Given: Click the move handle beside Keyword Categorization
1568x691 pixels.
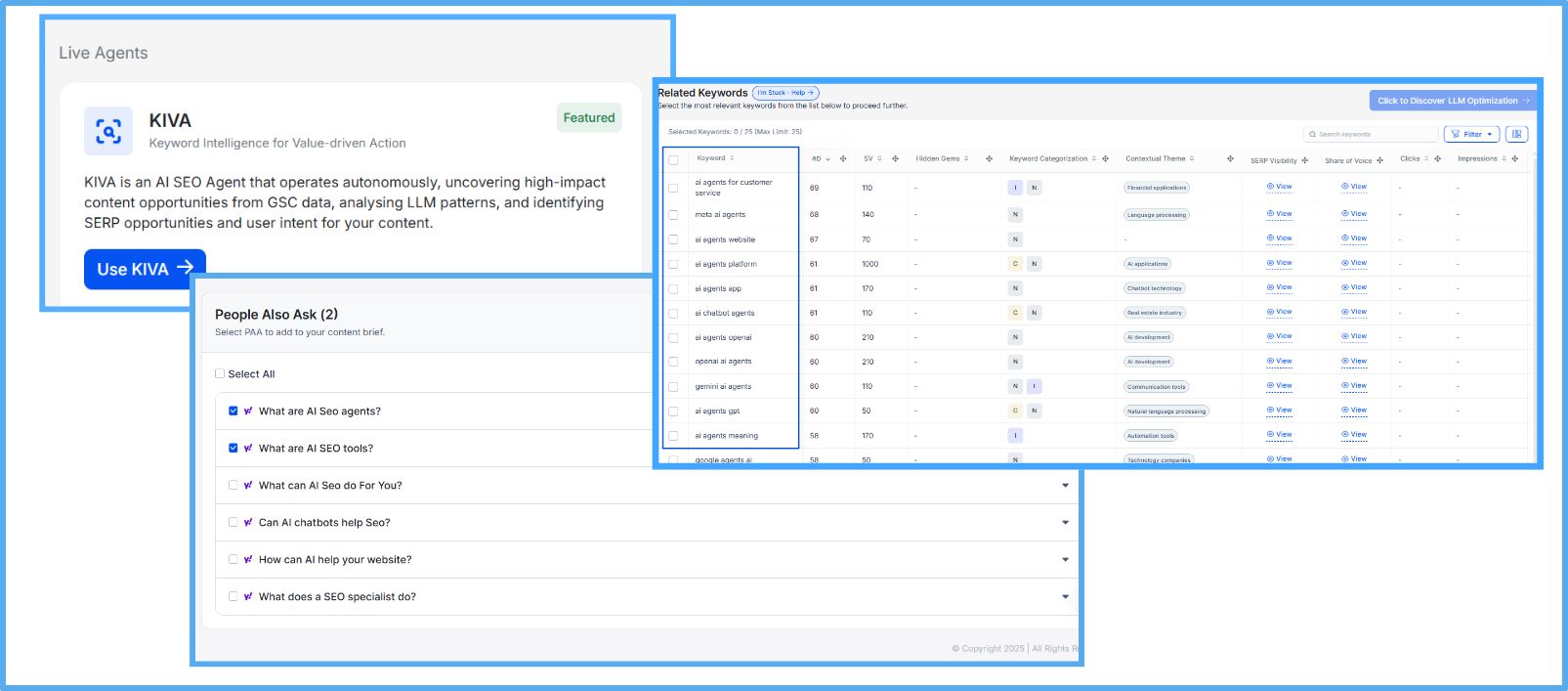Looking at the screenshot, I should click(1105, 158).
